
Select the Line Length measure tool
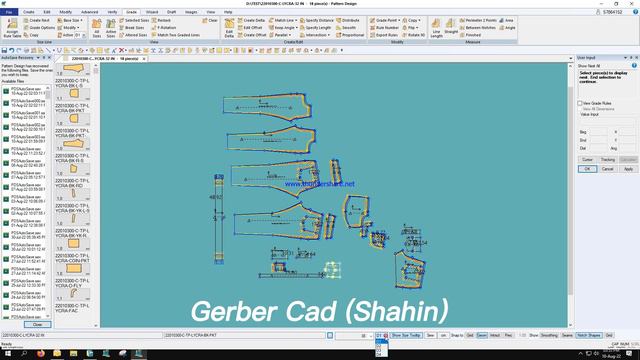[436, 28]
